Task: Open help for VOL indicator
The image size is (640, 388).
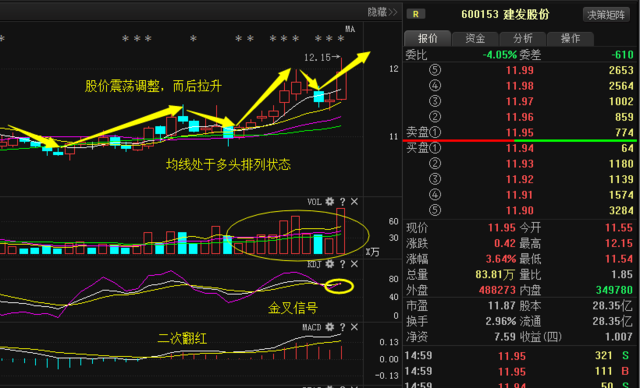Action: [x=342, y=202]
